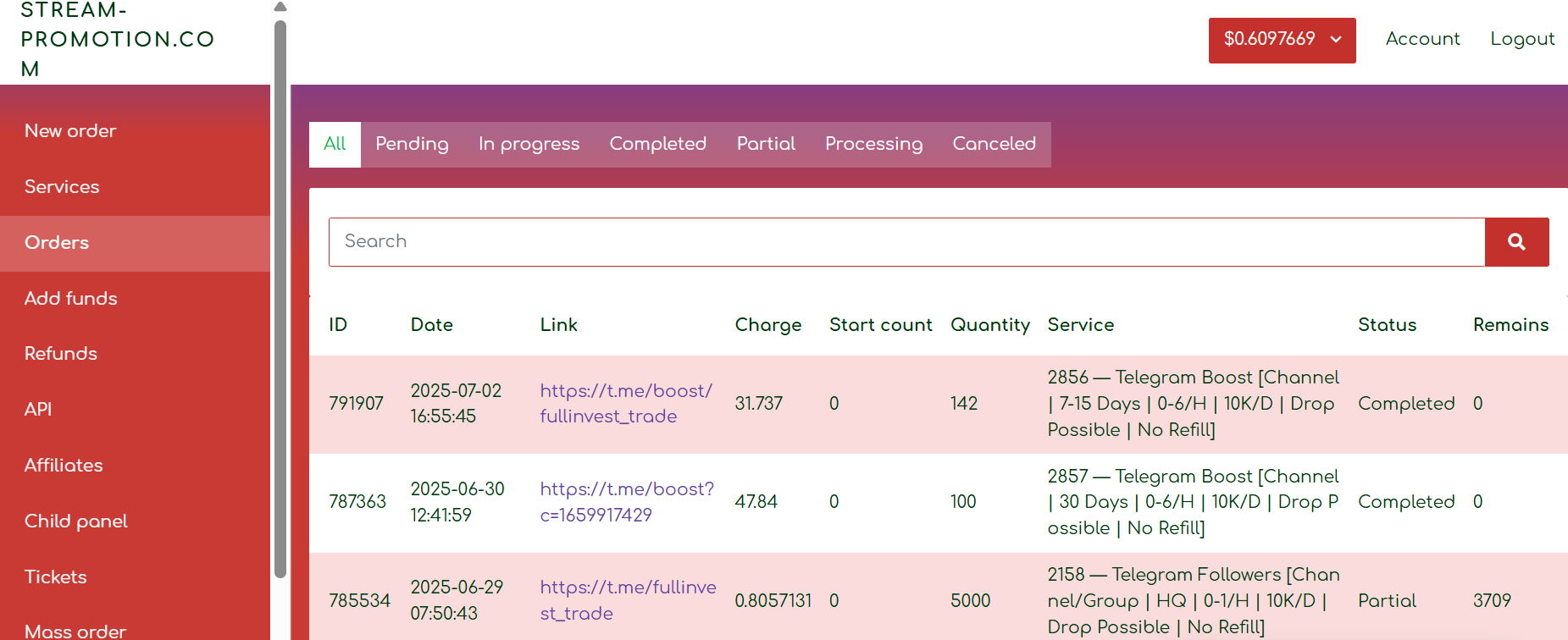Click the Quantity column header

pos(989,325)
